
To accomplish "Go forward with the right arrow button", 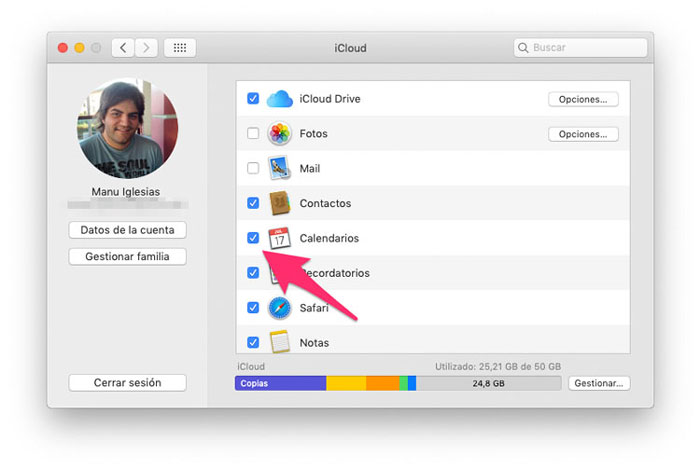I will (146, 48).
